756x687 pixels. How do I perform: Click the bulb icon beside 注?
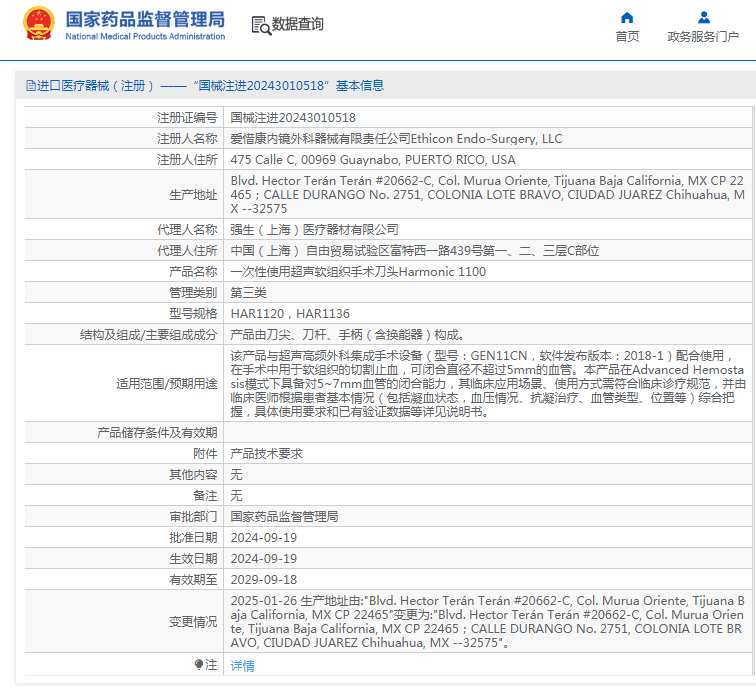[x=199, y=665]
